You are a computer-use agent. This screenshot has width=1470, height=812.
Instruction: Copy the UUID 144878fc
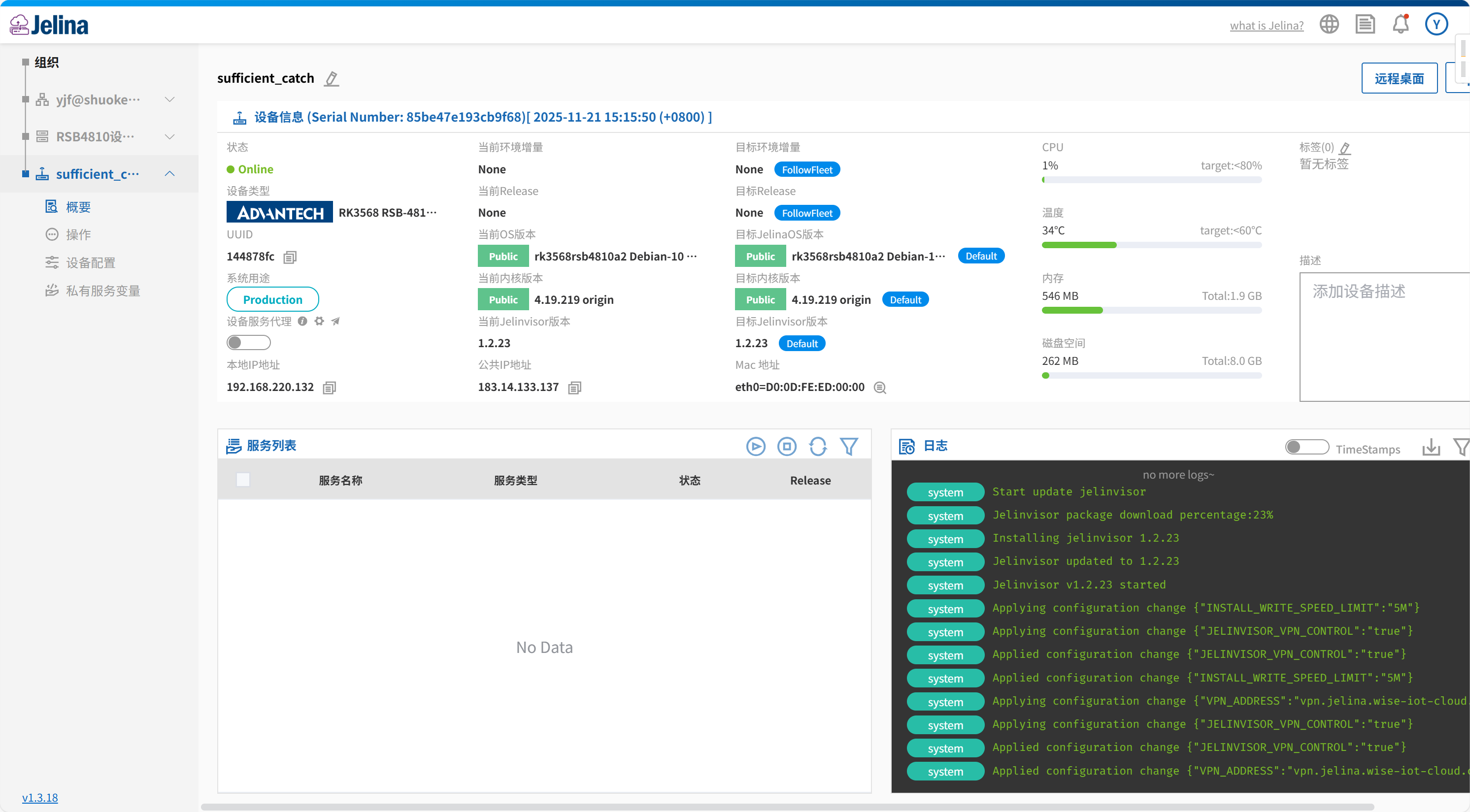click(x=290, y=257)
